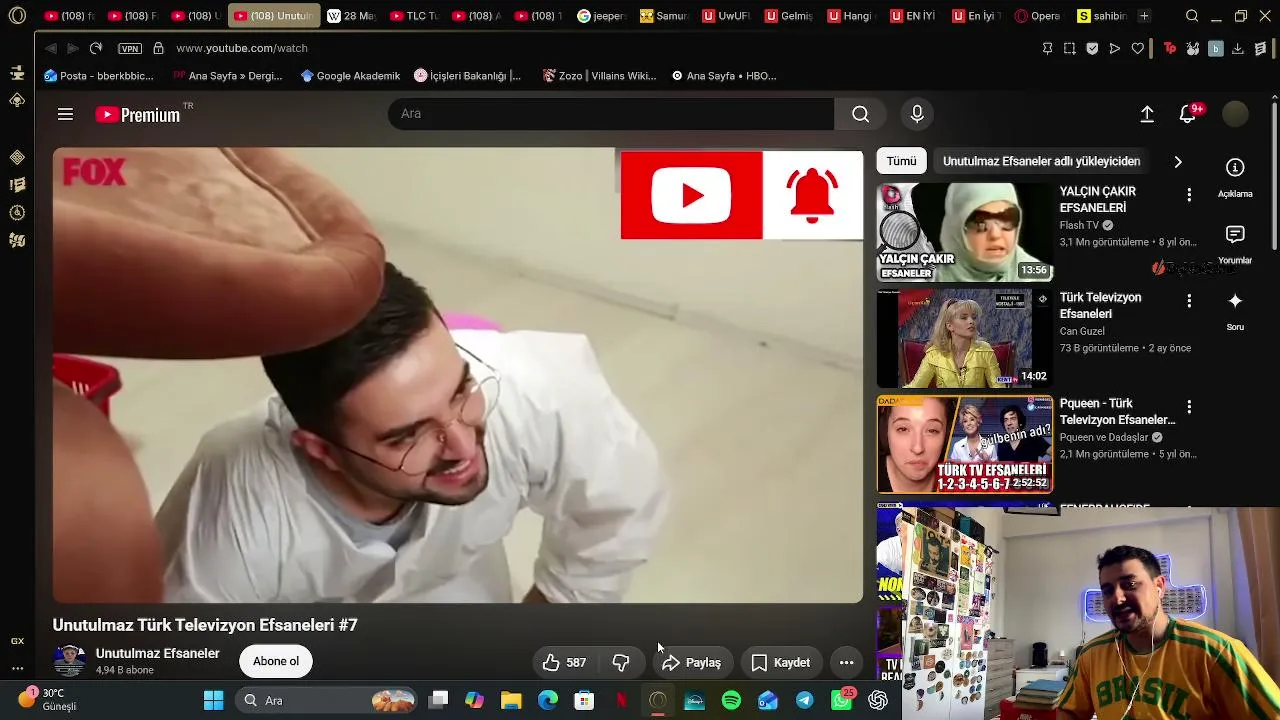This screenshot has height=720, width=1280.
Task: Open Spotify from taskbar
Action: [731, 700]
